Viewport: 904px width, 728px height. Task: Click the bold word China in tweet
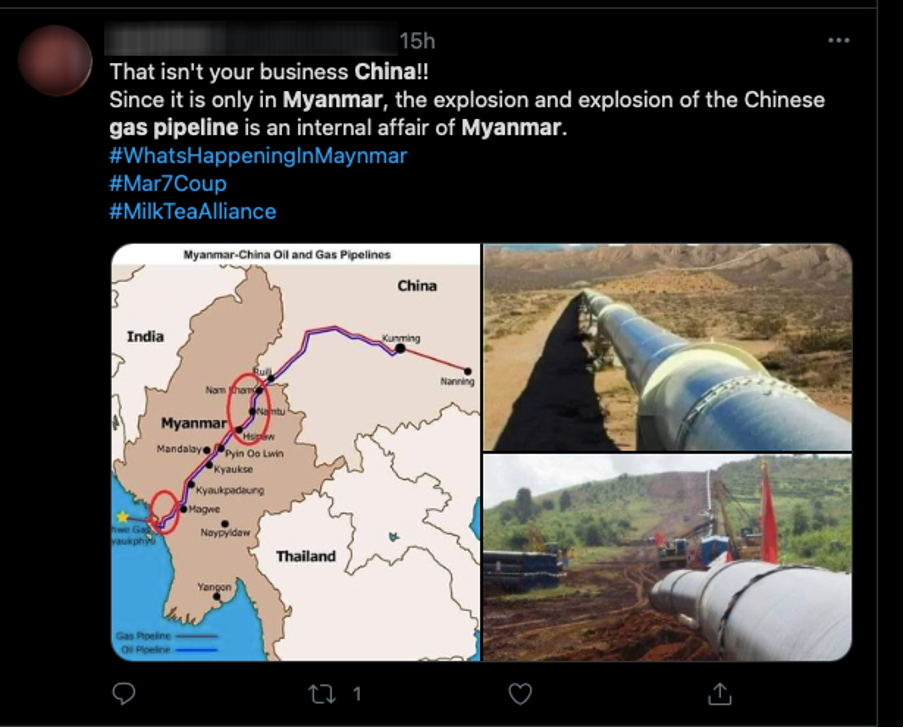(x=385, y=71)
